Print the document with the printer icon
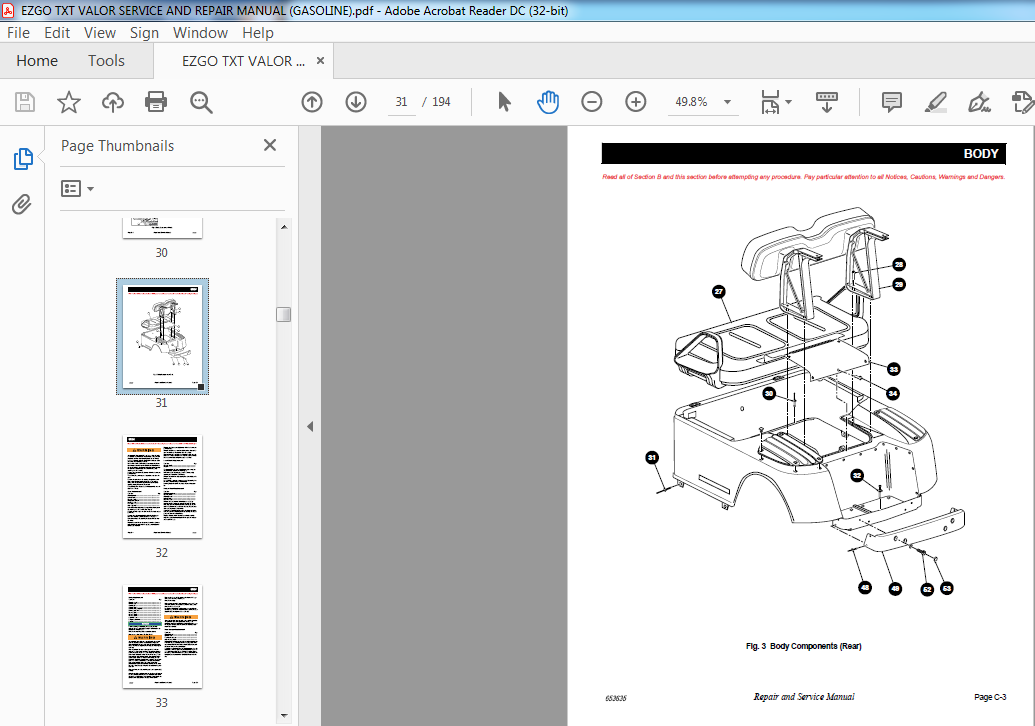 pos(156,102)
